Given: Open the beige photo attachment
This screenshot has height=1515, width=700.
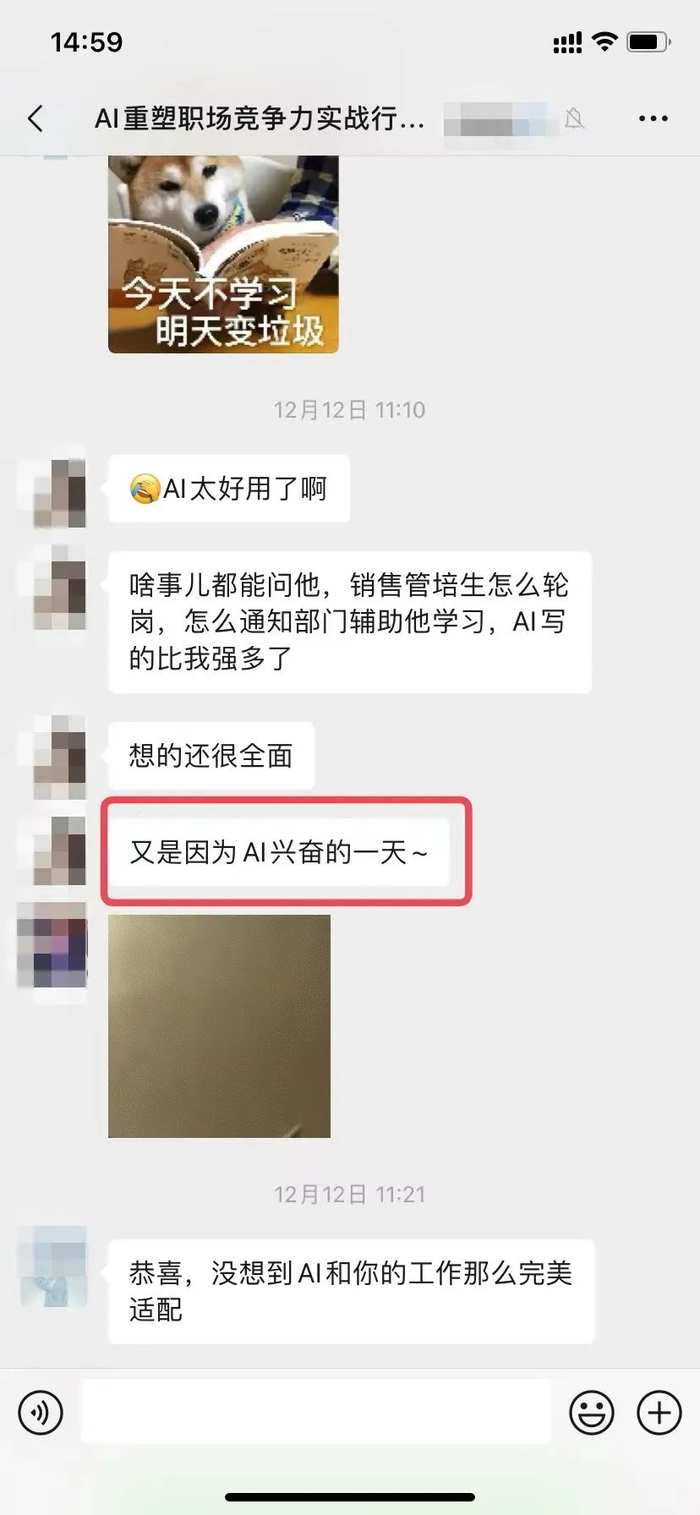Looking at the screenshot, I should [x=219, y=1026].
